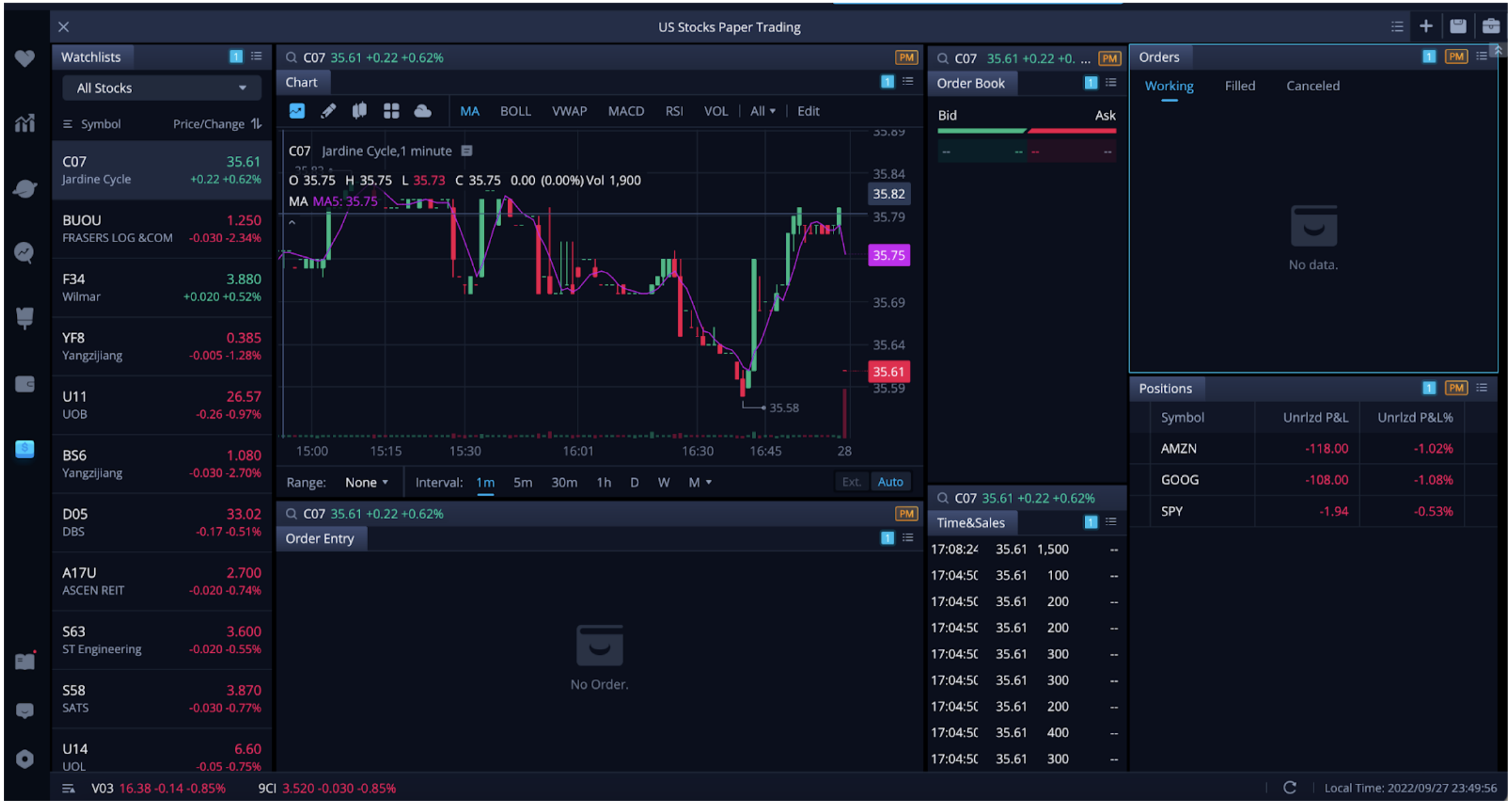Toggle VOL indicator on chart

tap(716, 111)
